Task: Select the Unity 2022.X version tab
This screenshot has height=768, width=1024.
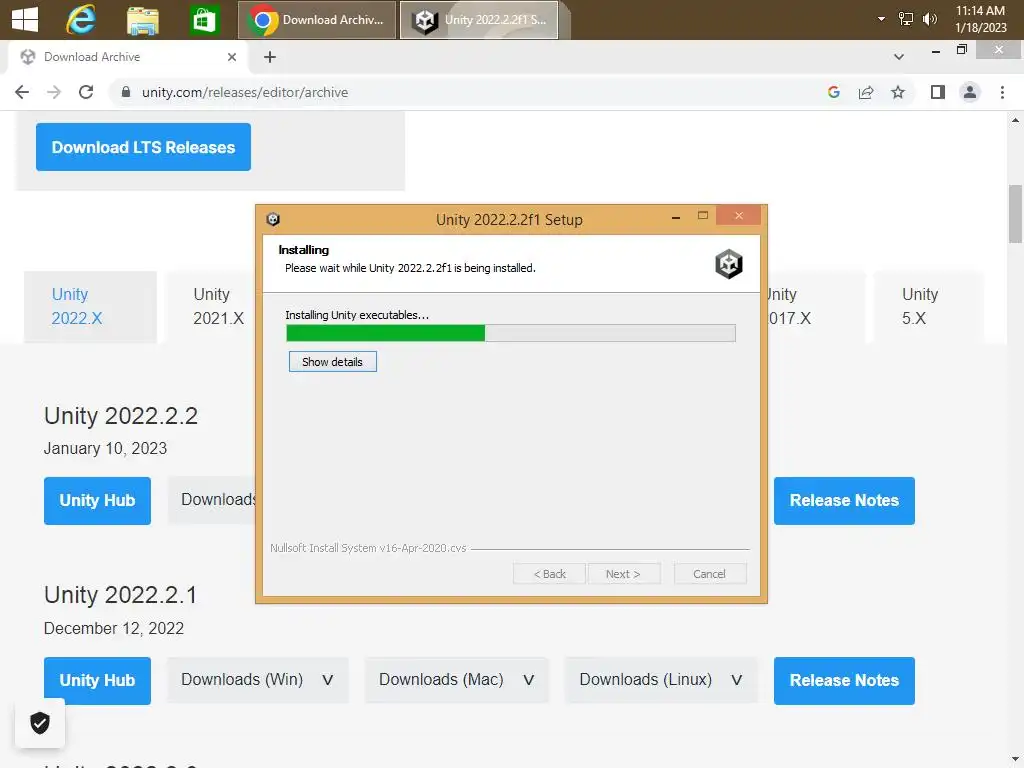Action: click(90, 306)
